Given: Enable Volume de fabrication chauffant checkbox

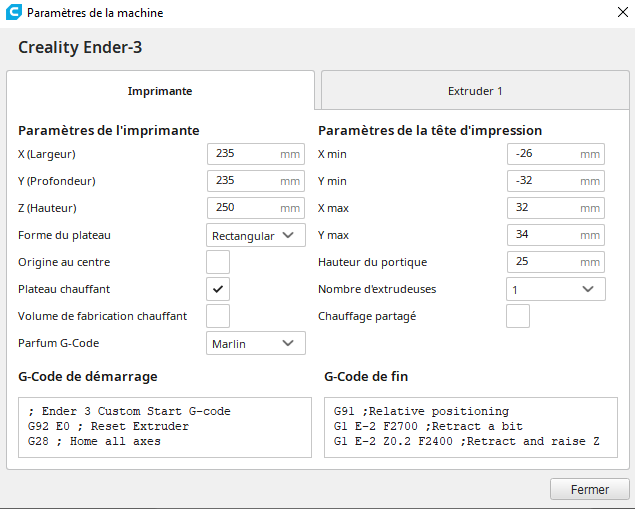Looking at the screenshot, I should click(218, 316).
